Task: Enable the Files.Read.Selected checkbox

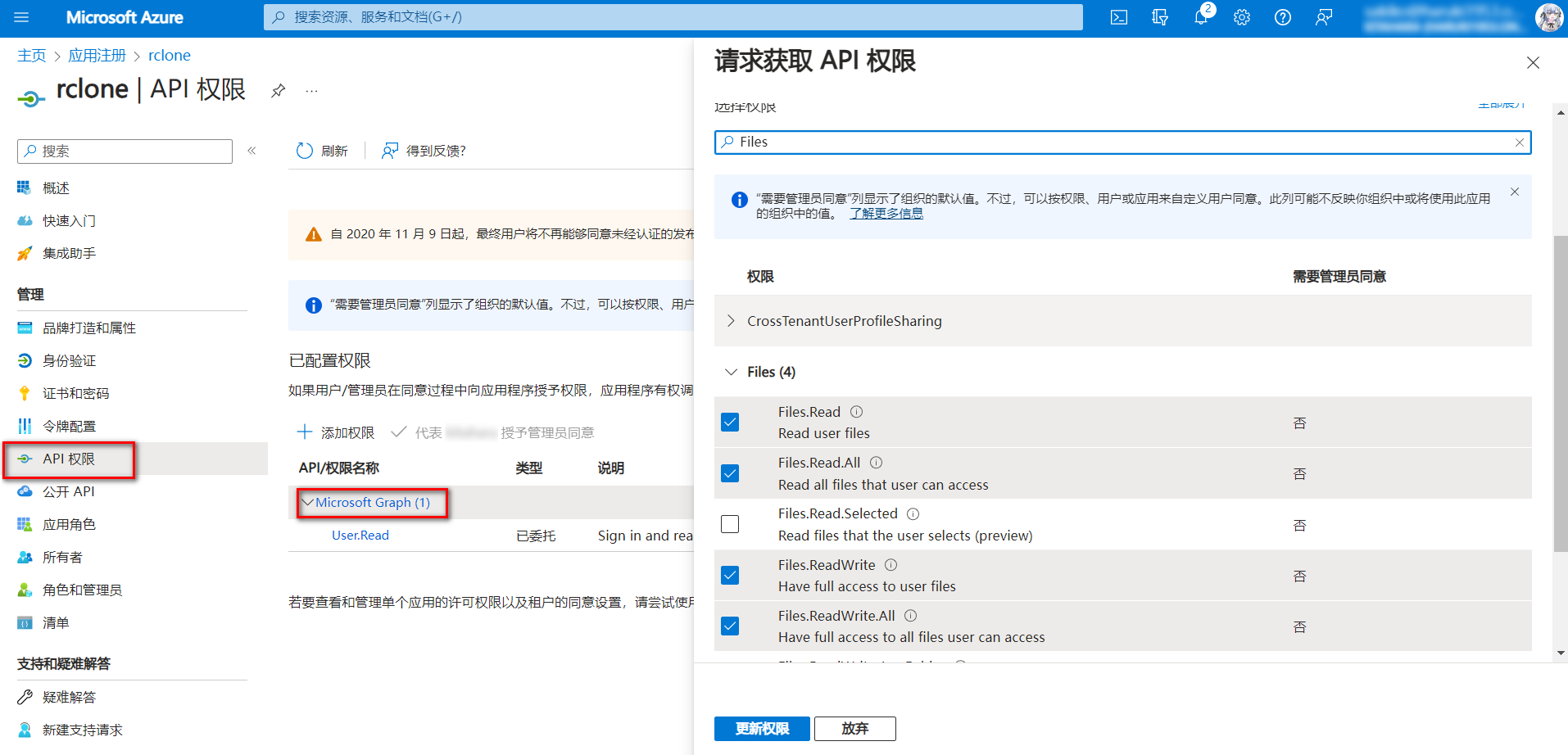Action: [730, 524]
